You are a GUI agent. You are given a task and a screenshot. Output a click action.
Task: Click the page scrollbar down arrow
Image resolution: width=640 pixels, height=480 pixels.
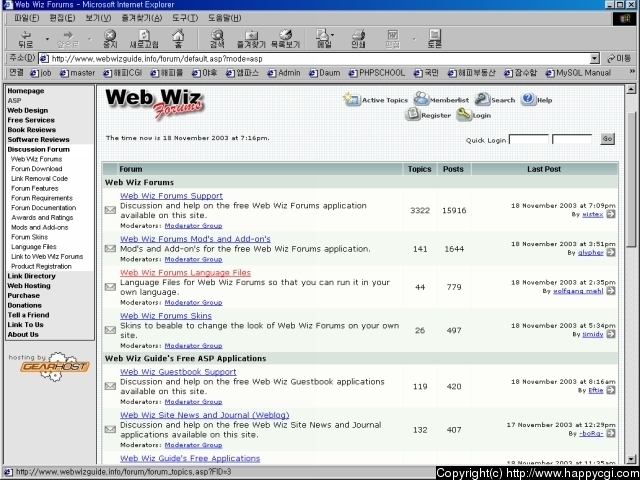coord(631,459)
